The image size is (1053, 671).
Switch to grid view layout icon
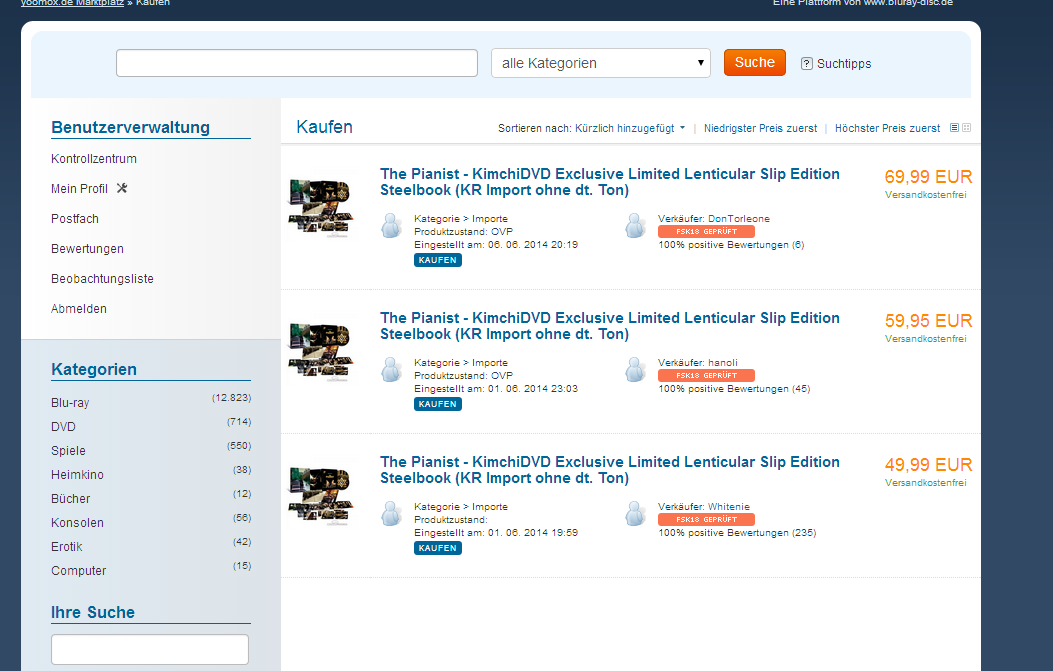pyautogui.click(x=966, y=128)
